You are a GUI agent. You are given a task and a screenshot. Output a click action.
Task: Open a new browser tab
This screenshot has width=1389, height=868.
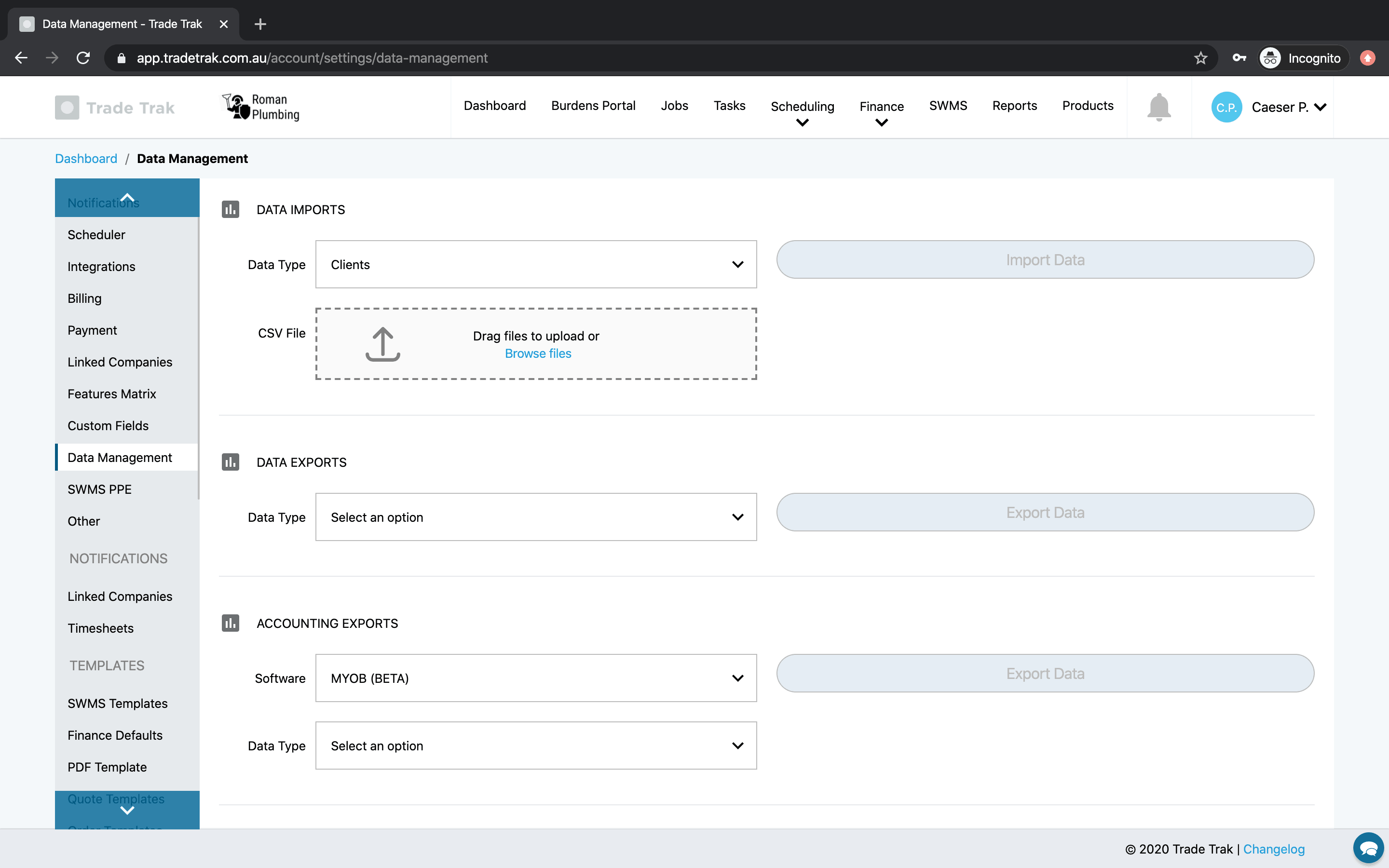[260, 24]
